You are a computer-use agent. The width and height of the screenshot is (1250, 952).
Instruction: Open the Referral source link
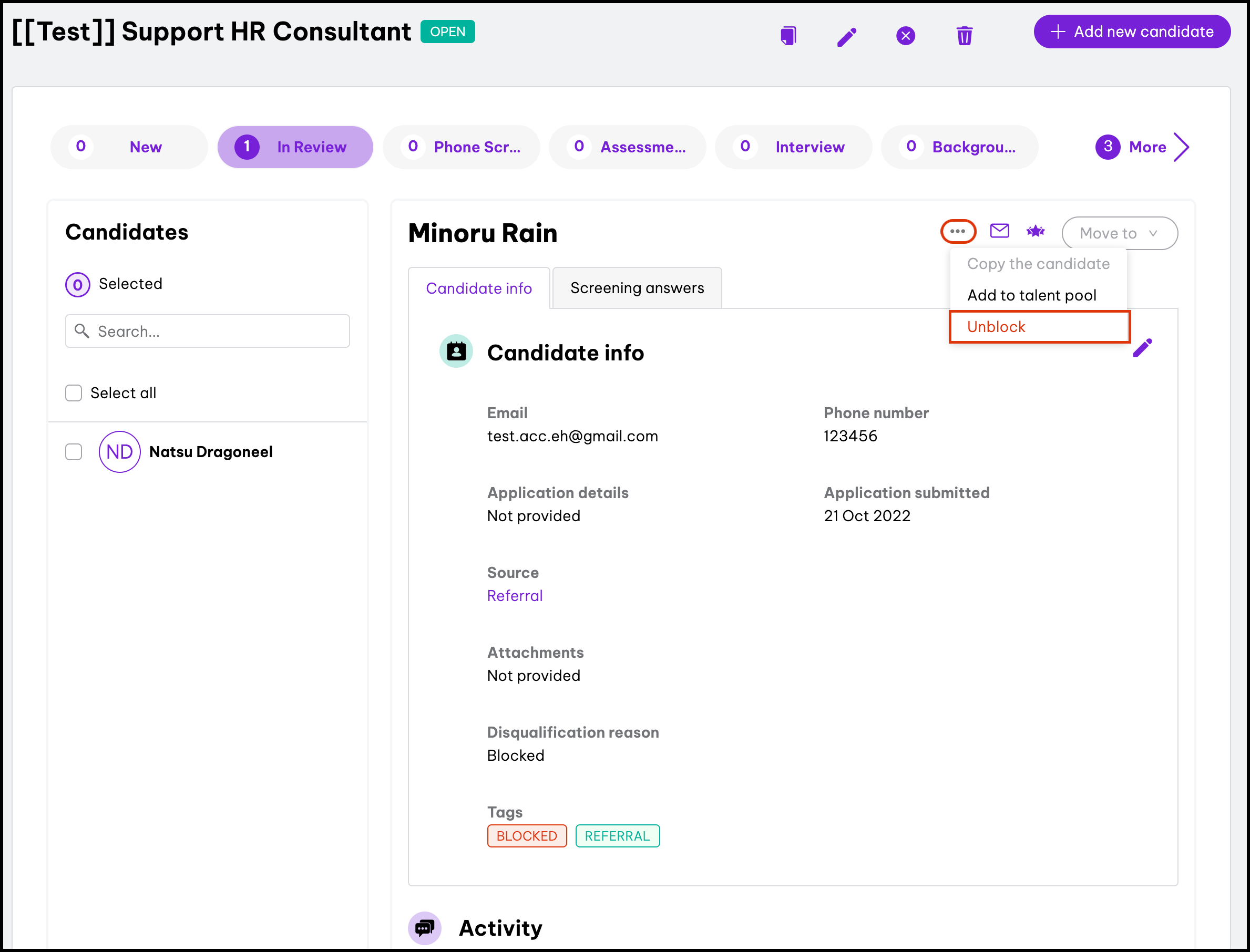coord(515,596)
